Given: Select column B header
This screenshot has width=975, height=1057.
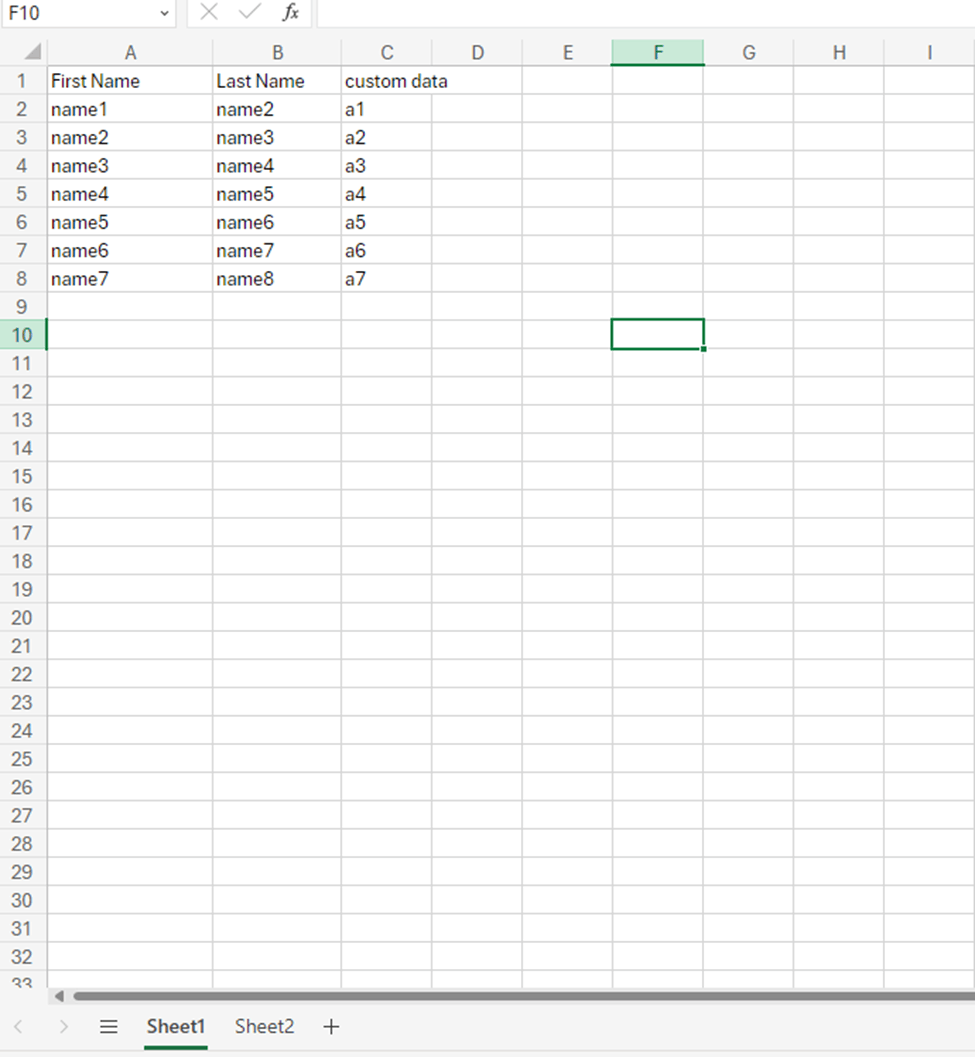Looking at the screenshot, I should click(x=277, y=53).
